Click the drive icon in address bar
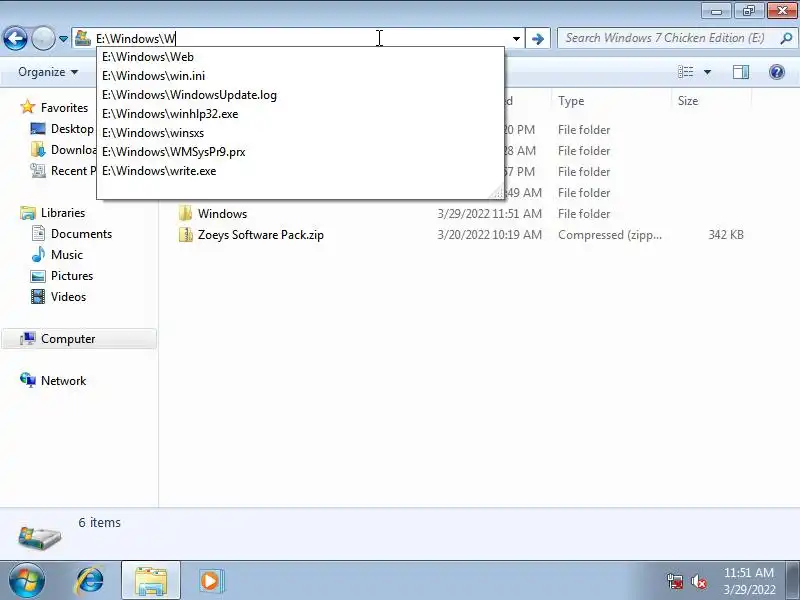Viewport: 800px width, 600px height. (83, 38)
